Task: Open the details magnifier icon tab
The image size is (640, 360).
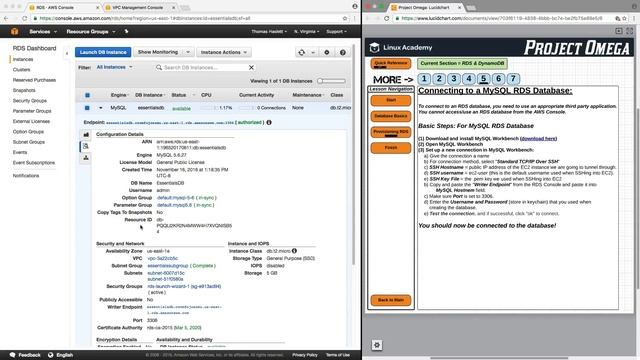Action: (x=86, y=146)
